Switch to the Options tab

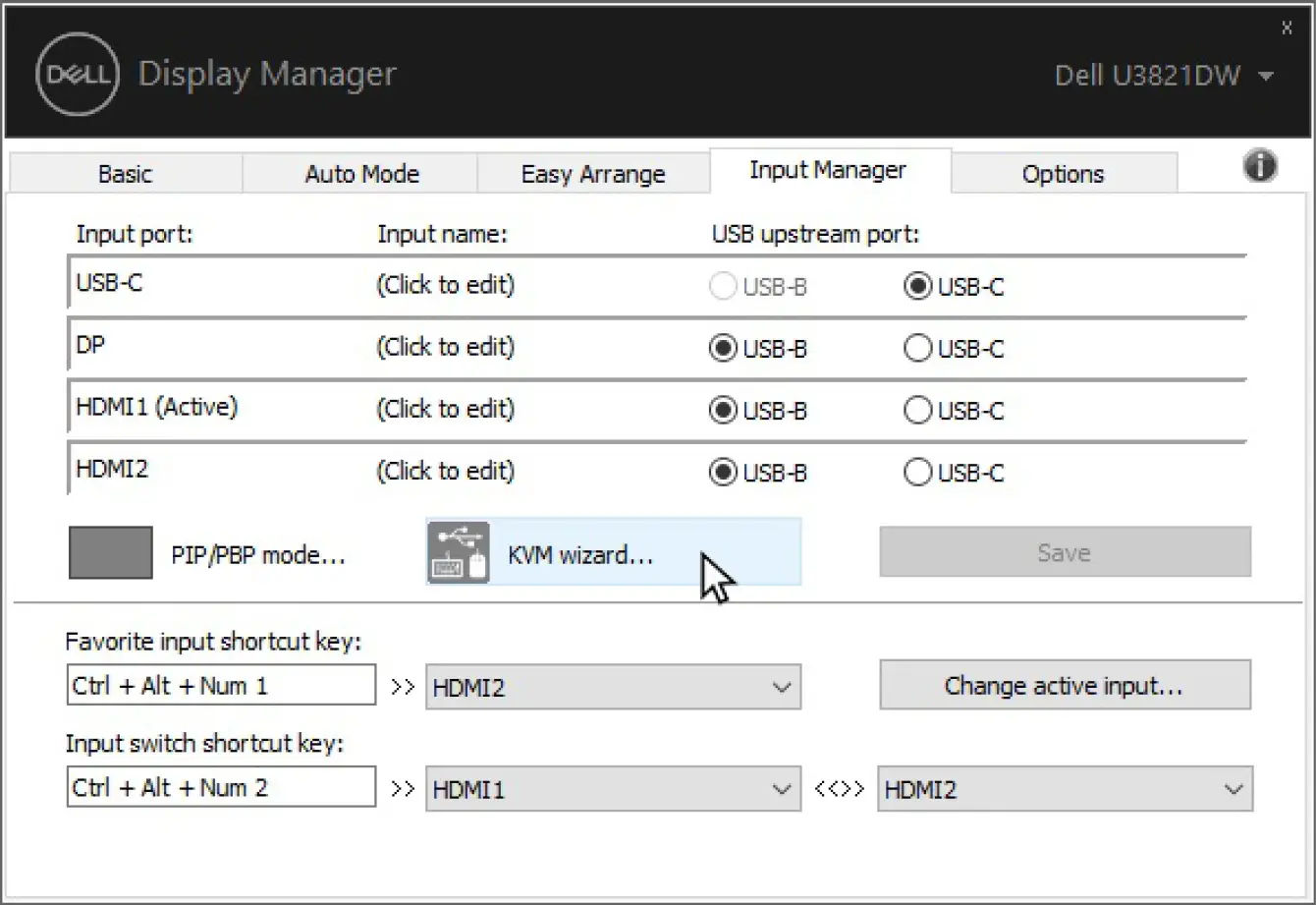pyautogui.click(x=1064, y=173)
